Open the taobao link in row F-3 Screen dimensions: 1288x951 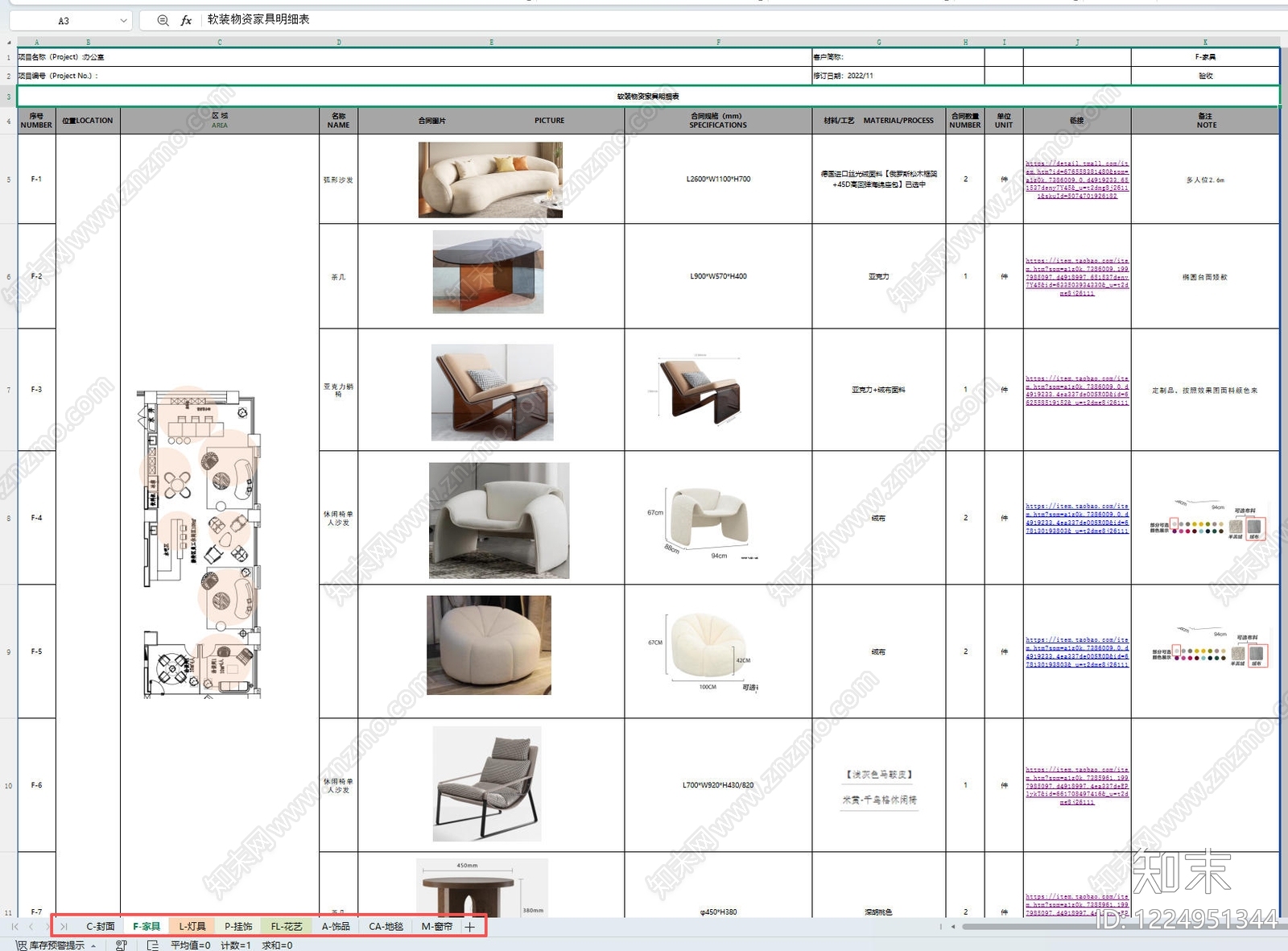click(x=1077, y=390)
